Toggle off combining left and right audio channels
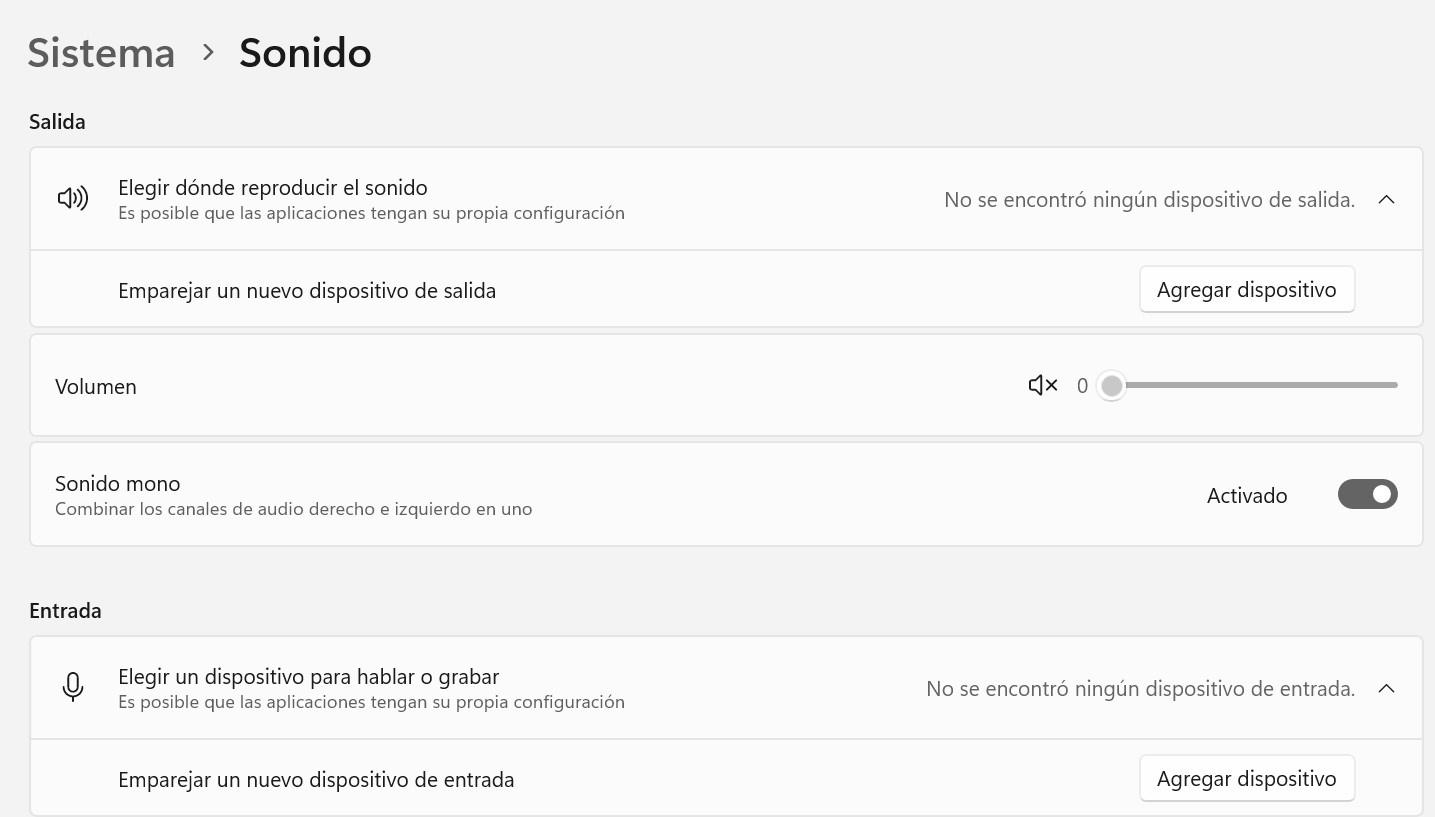1435x817 pixels. [x=1367, y=494]
